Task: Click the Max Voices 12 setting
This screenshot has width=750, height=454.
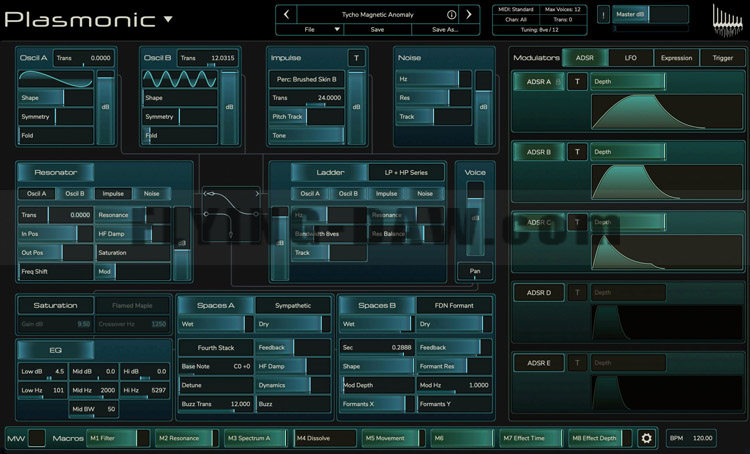Action: pos(562,10)
